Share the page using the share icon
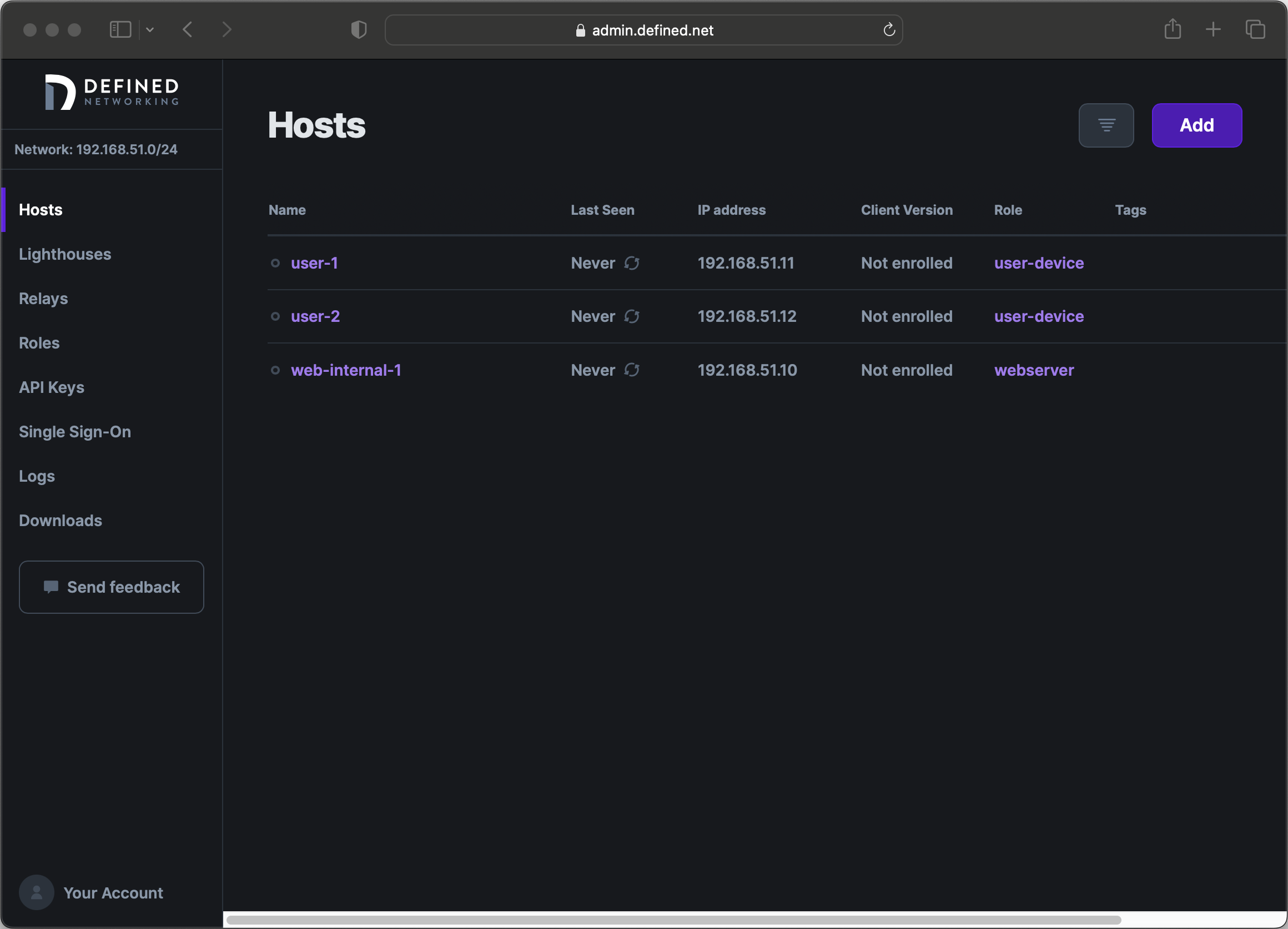 (x=1172, y=29)
